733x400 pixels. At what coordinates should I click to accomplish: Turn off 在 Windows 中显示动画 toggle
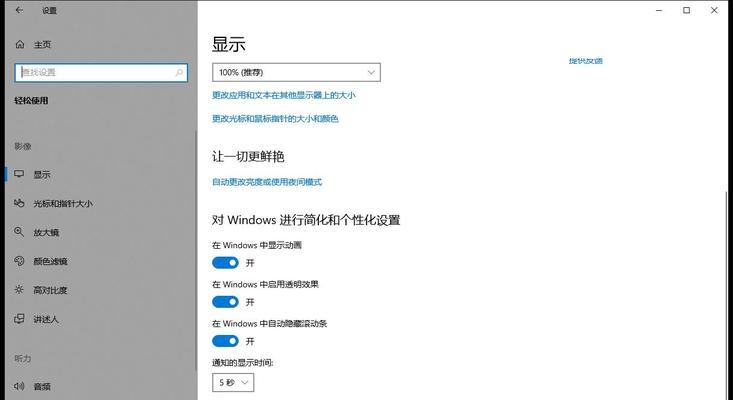pyautogui.click(x=225, y=263)
